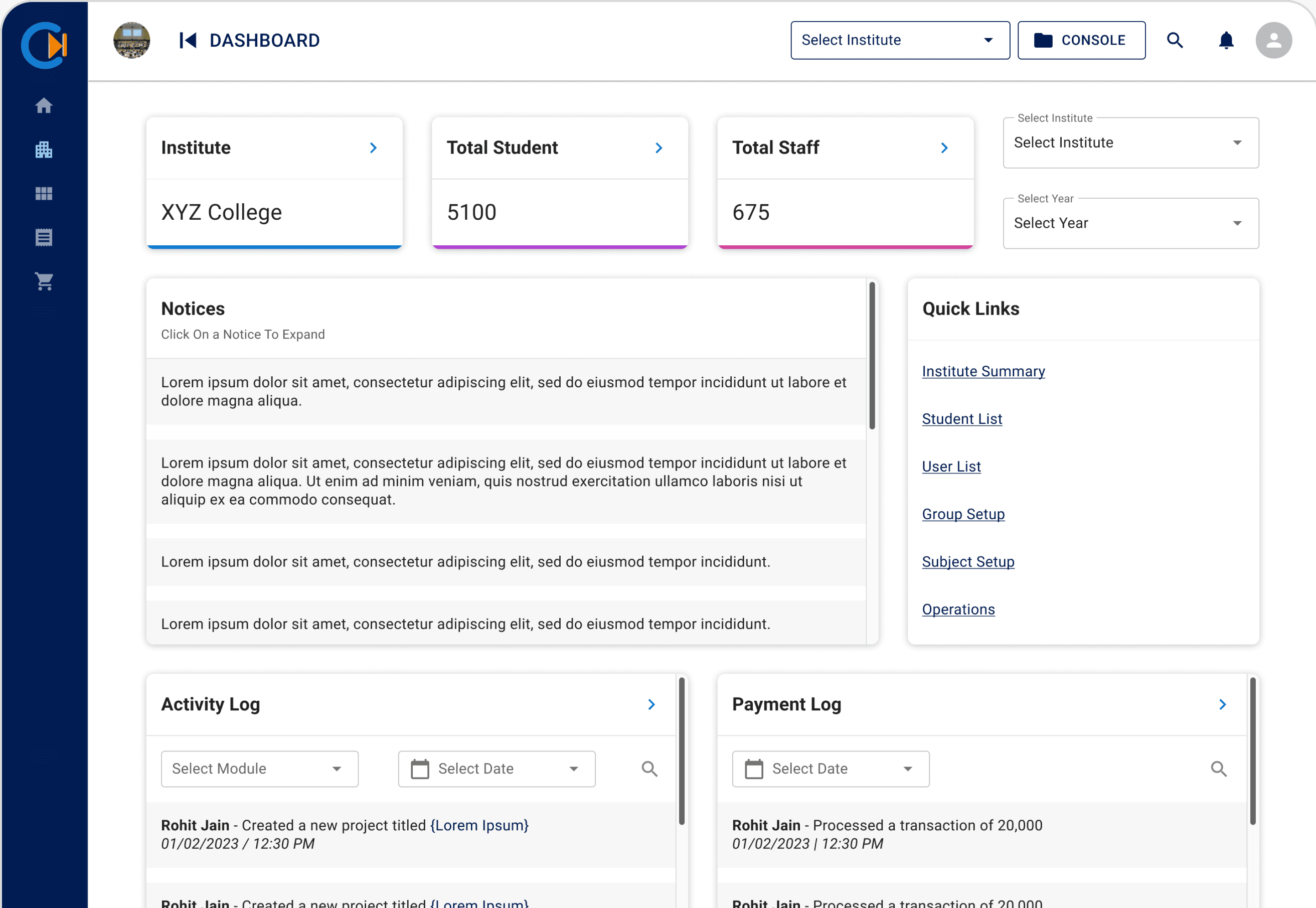Open the receipt list sidebar icon
This screenshot has height=908, width=1316.
click(x=44, y=238)
